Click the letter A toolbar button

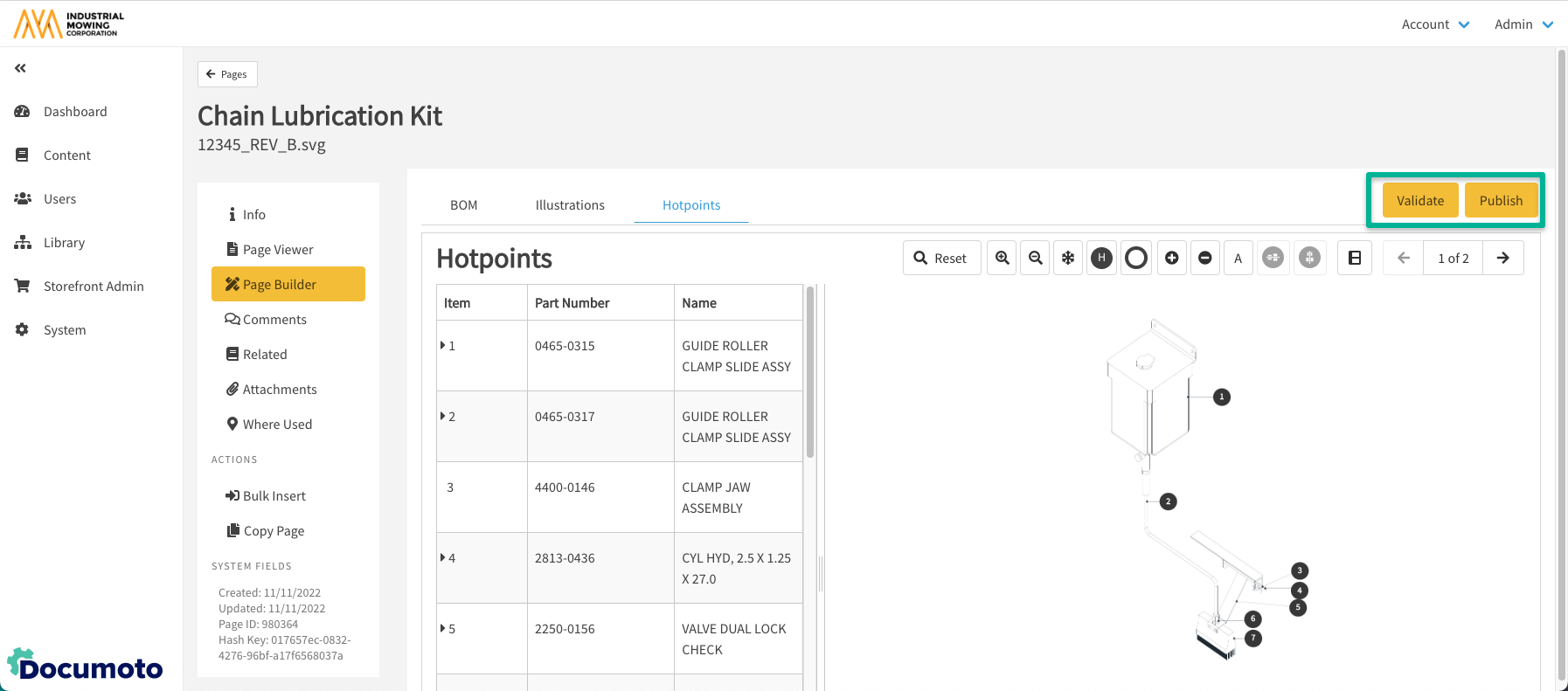pos(1238,258)
